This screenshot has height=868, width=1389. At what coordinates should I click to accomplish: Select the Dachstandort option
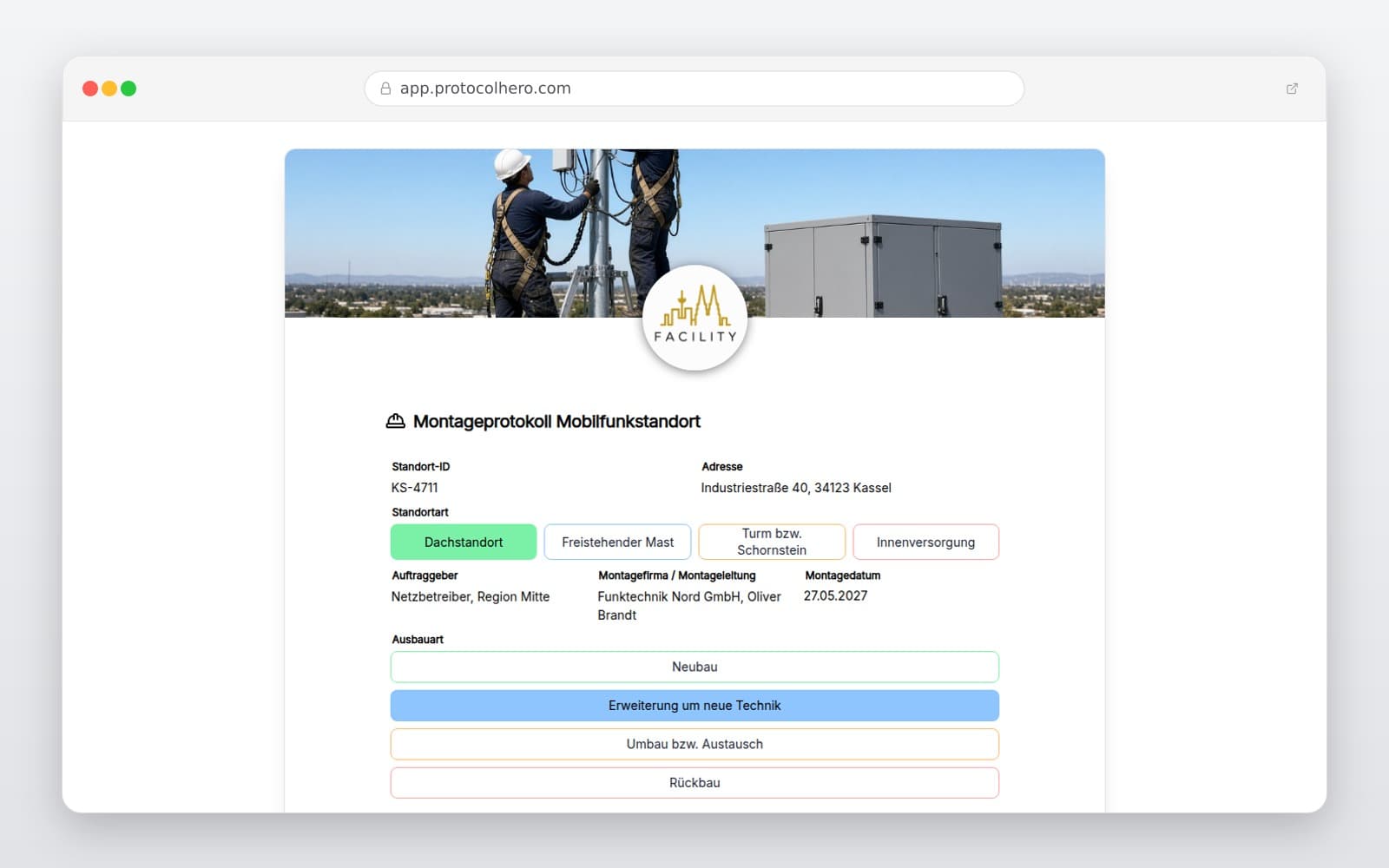464,542
